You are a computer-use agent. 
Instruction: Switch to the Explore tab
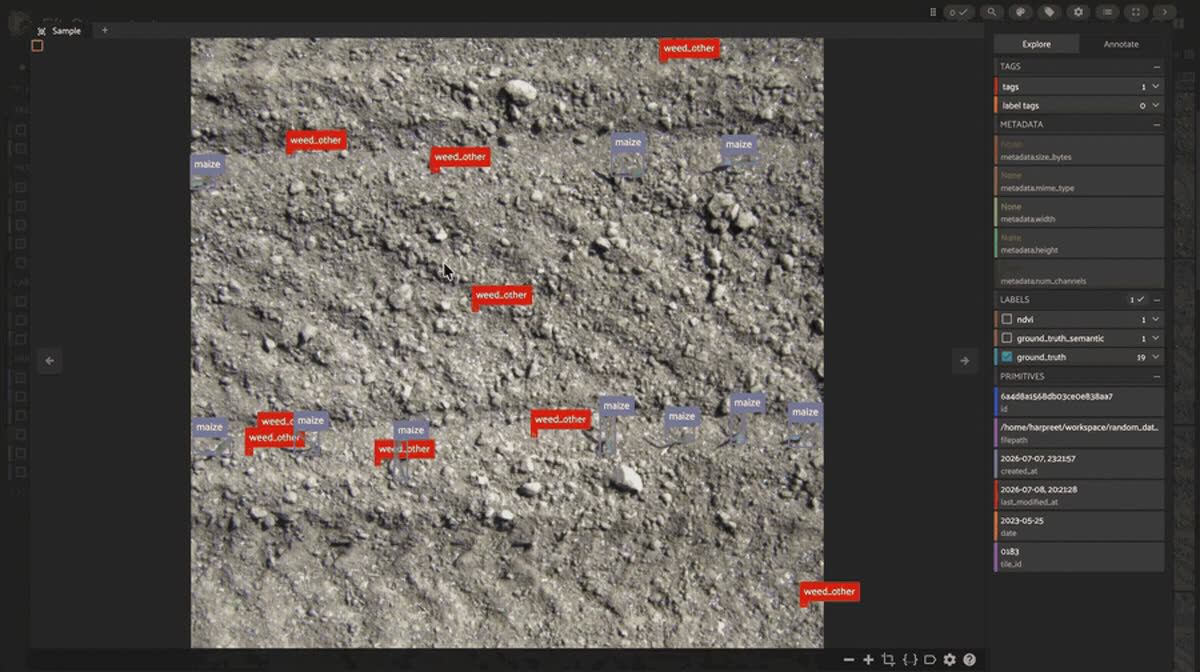click(x=1036, y=44)
